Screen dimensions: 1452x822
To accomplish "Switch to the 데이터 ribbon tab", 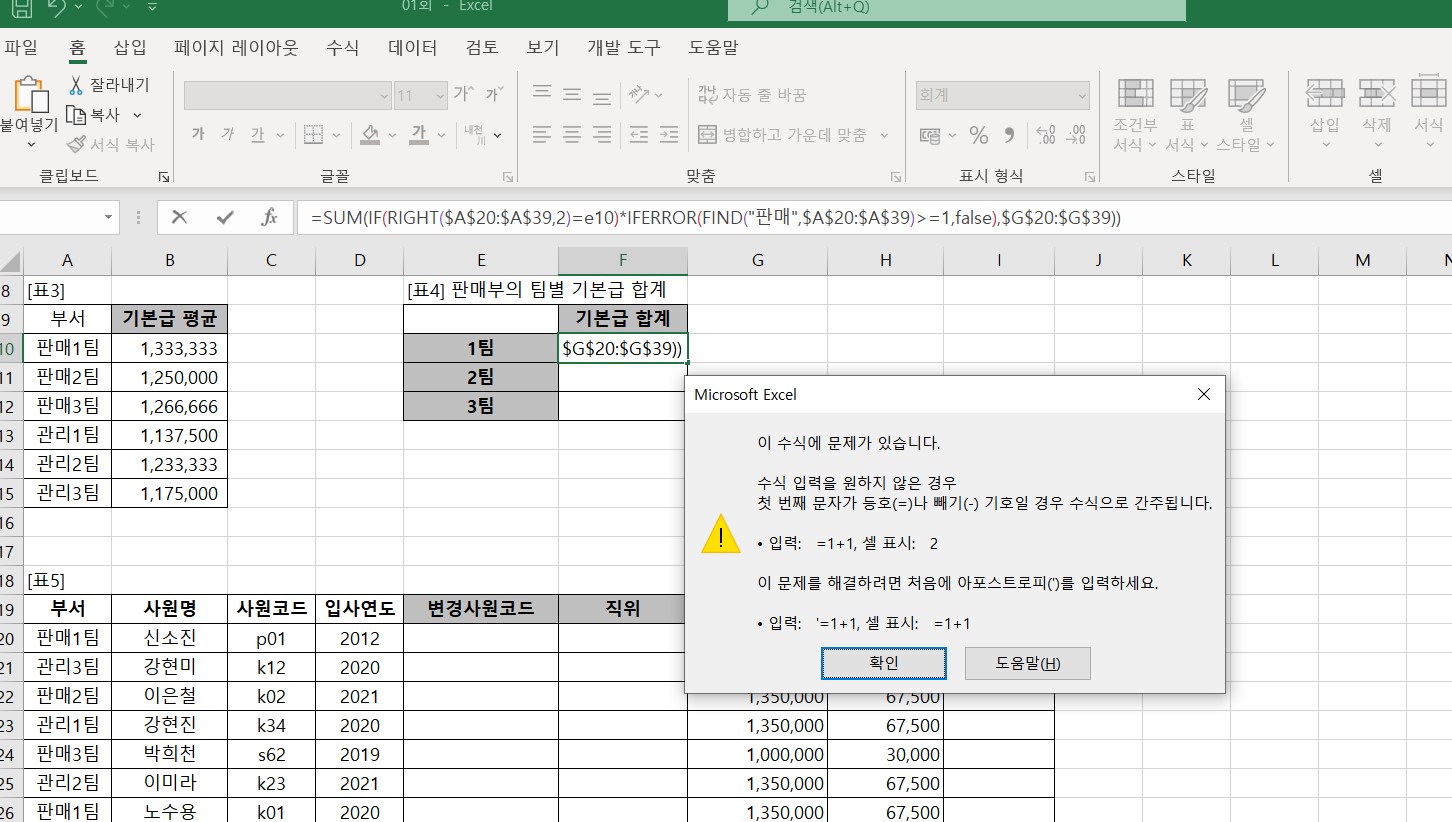I will pyautogui.click(x=412, y=47).
